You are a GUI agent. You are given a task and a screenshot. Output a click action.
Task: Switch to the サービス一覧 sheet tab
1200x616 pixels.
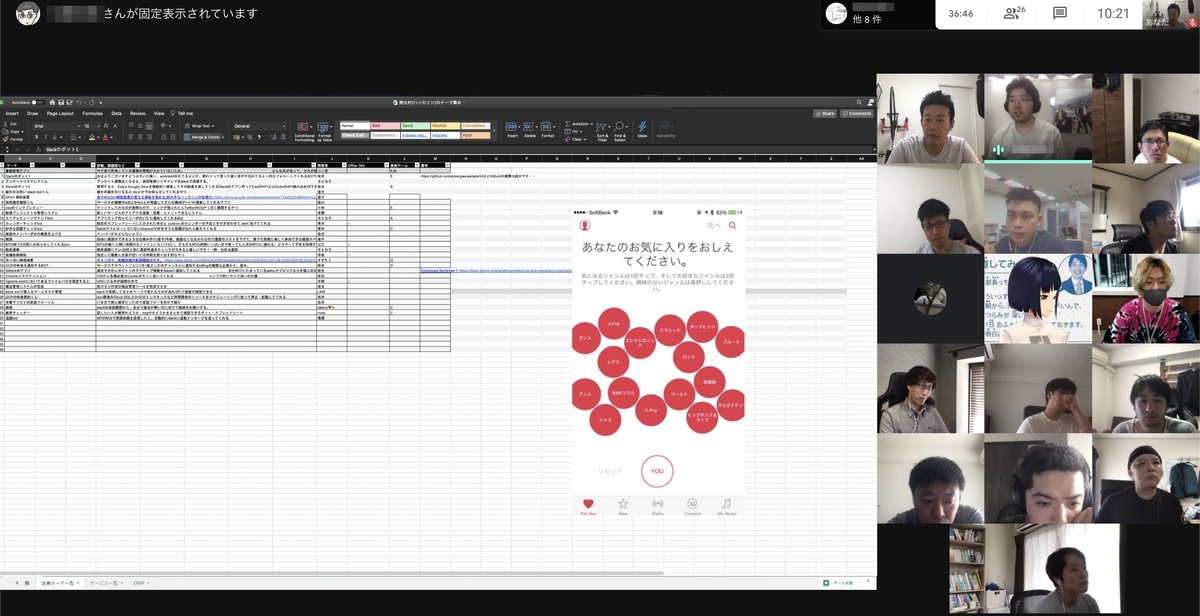(x=105, y=582)
